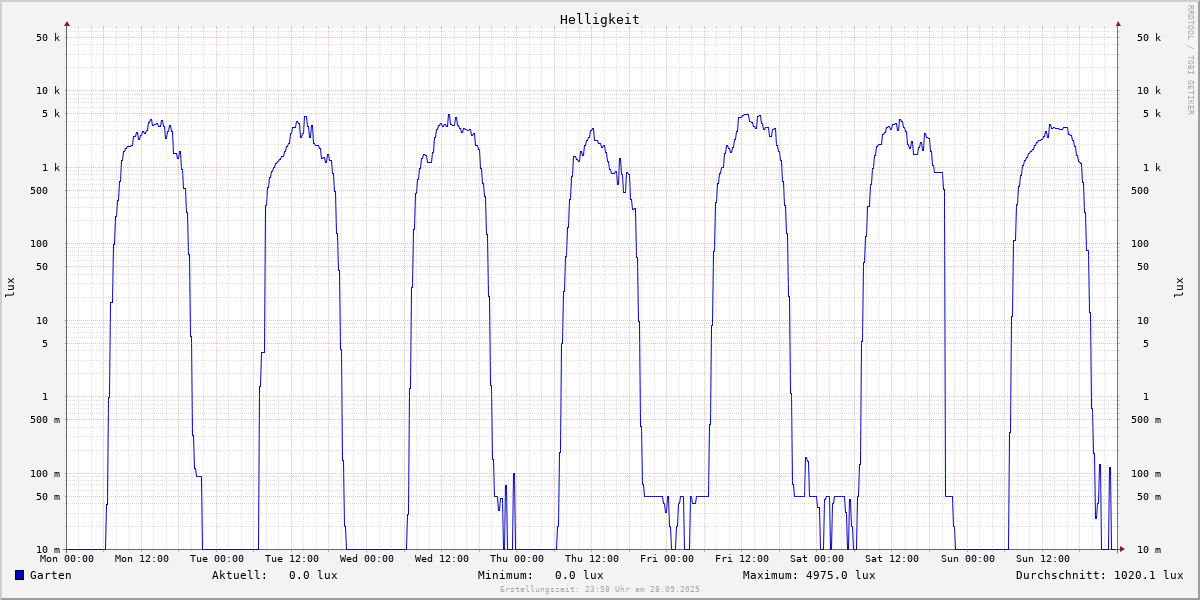Click the Fri 00:00 time axis label
The width and height of the screenshot is (1200, 600).
(667, 559)
